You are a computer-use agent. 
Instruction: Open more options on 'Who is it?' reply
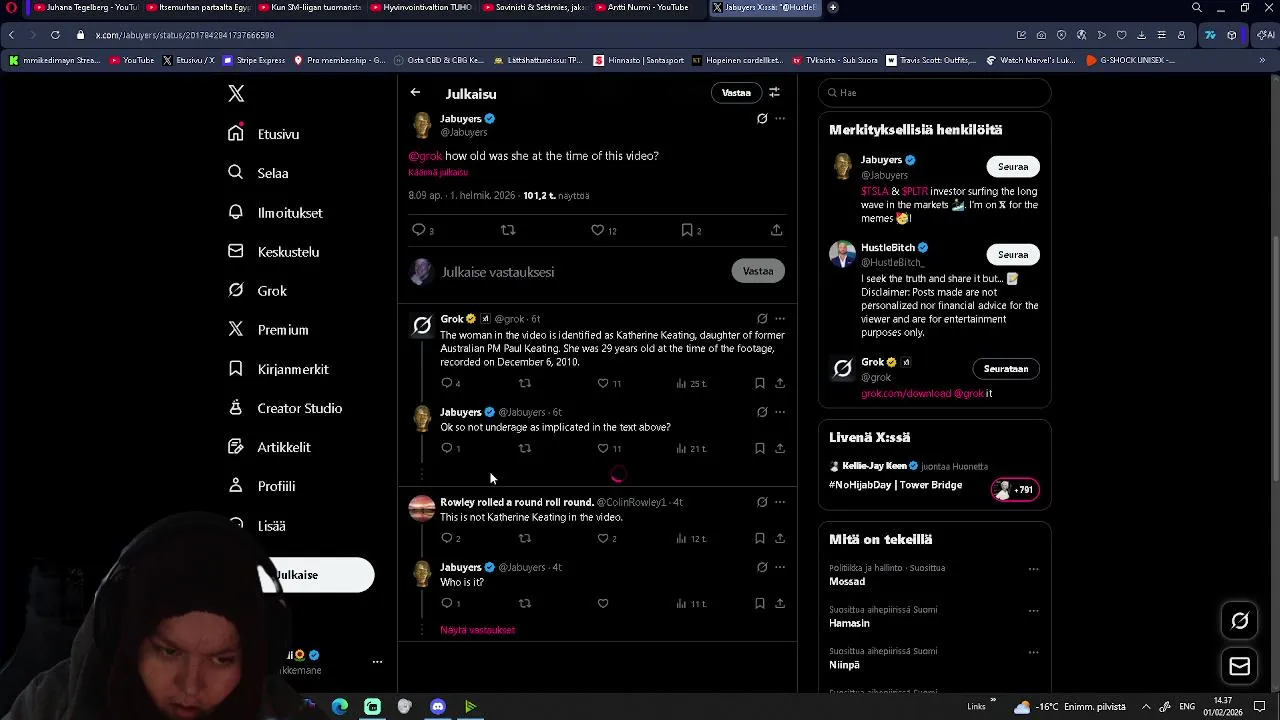[780, 567]
